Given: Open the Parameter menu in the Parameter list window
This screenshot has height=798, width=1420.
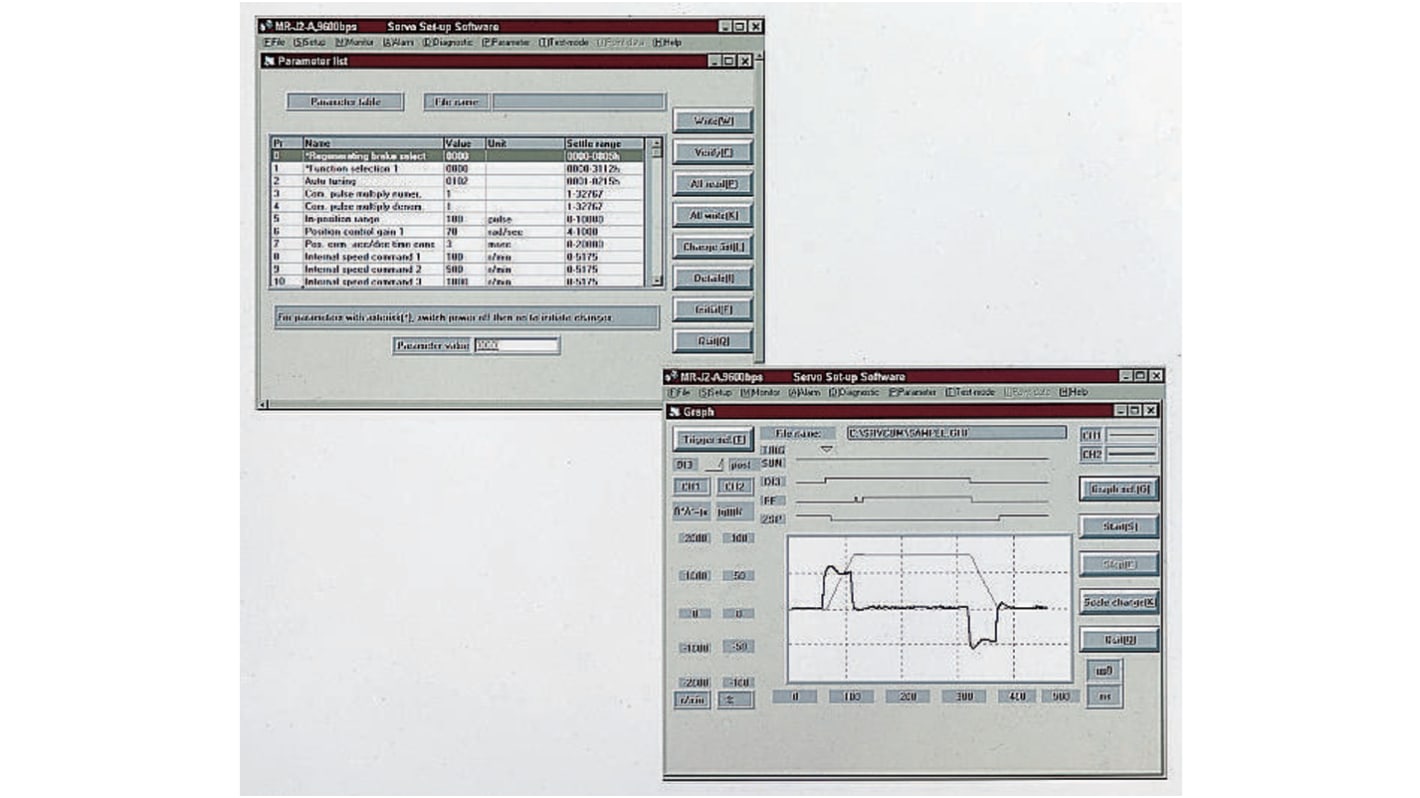Looking at the screenshot, I should [x=506, y=43].
